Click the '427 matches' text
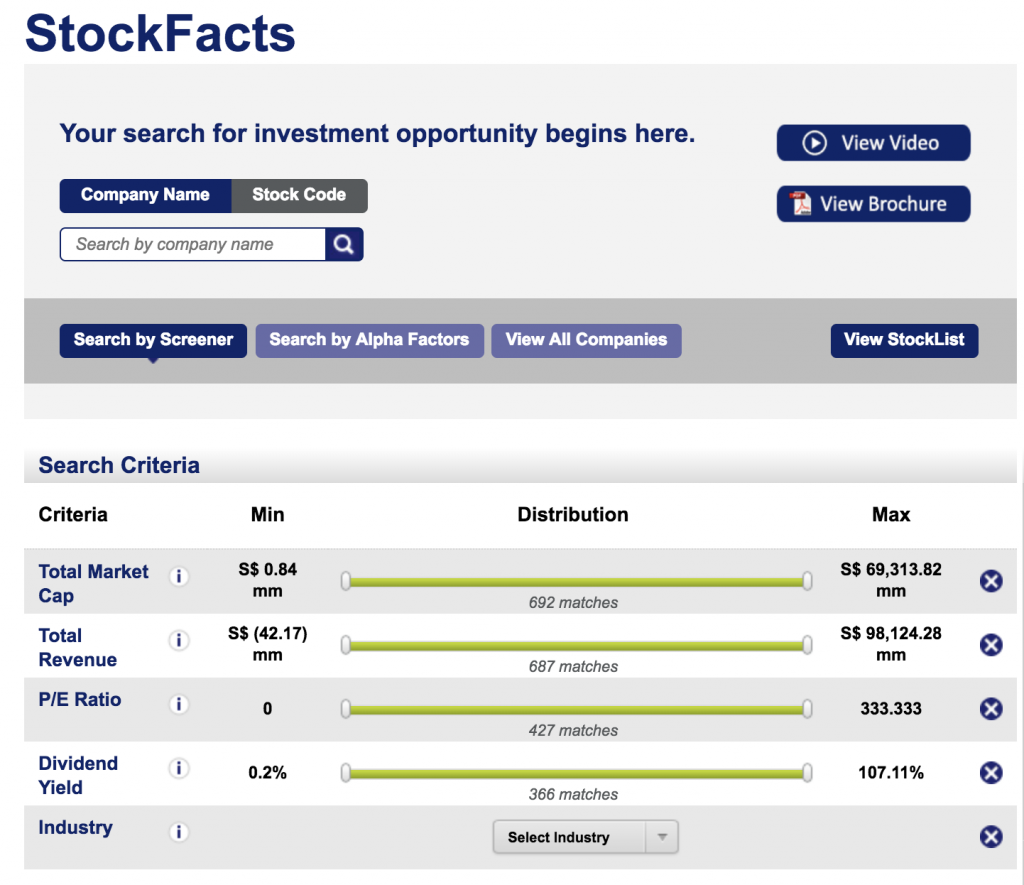This screenshot has height=885, width=1024. tap(573, 730)
